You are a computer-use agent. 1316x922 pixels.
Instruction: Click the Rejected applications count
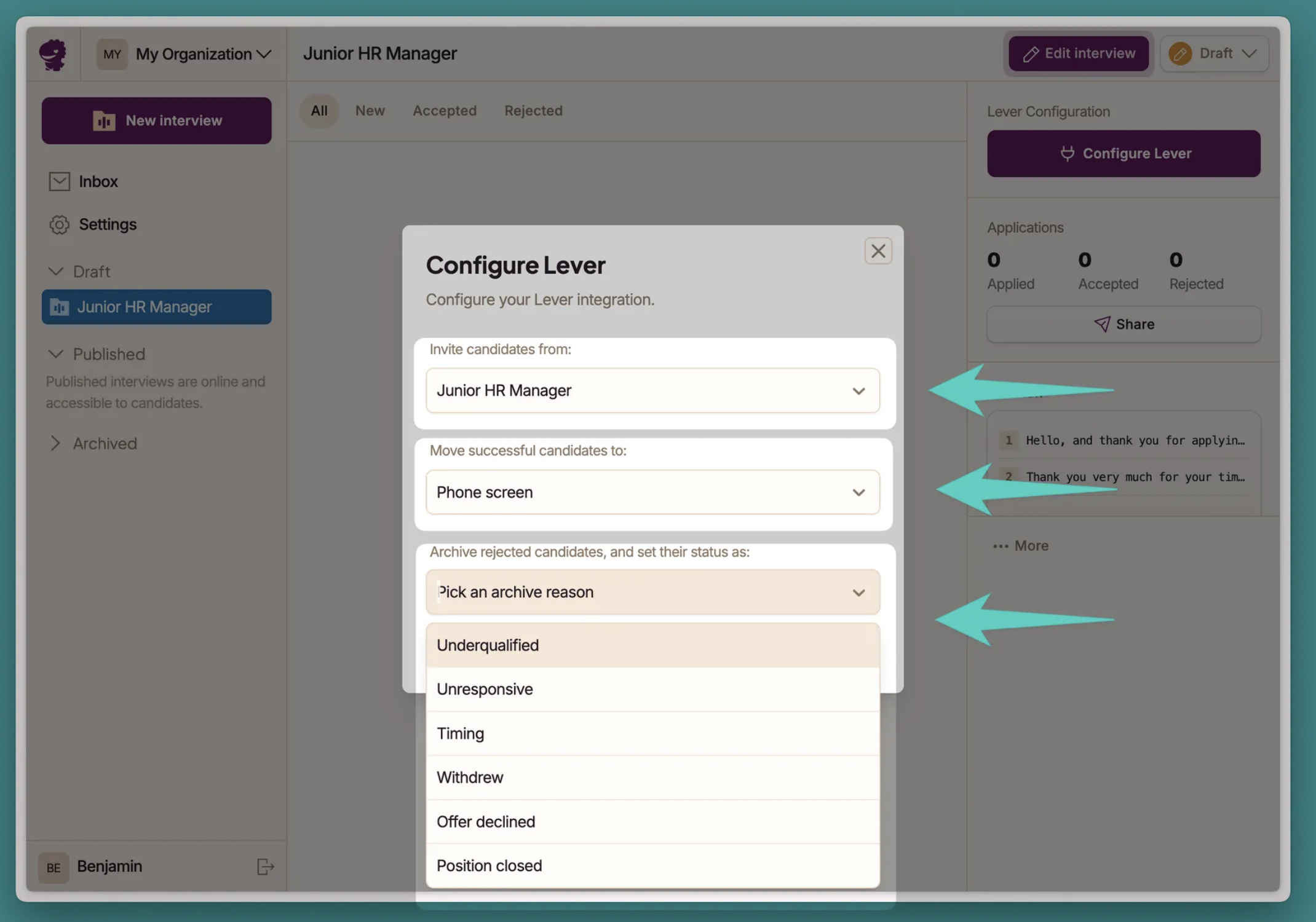1175,260
